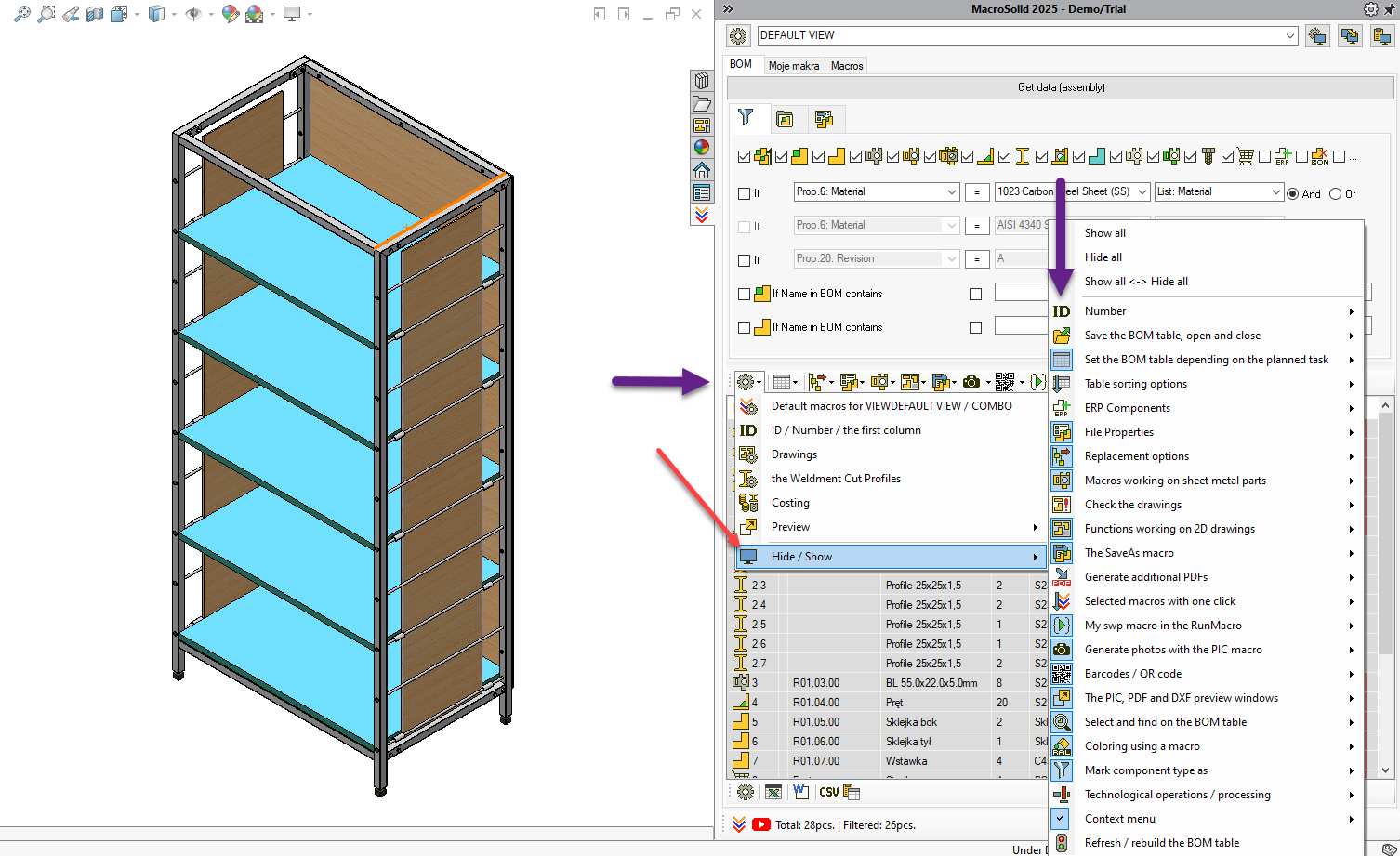Open the Design Library task pane tab

tap(702, 81)
